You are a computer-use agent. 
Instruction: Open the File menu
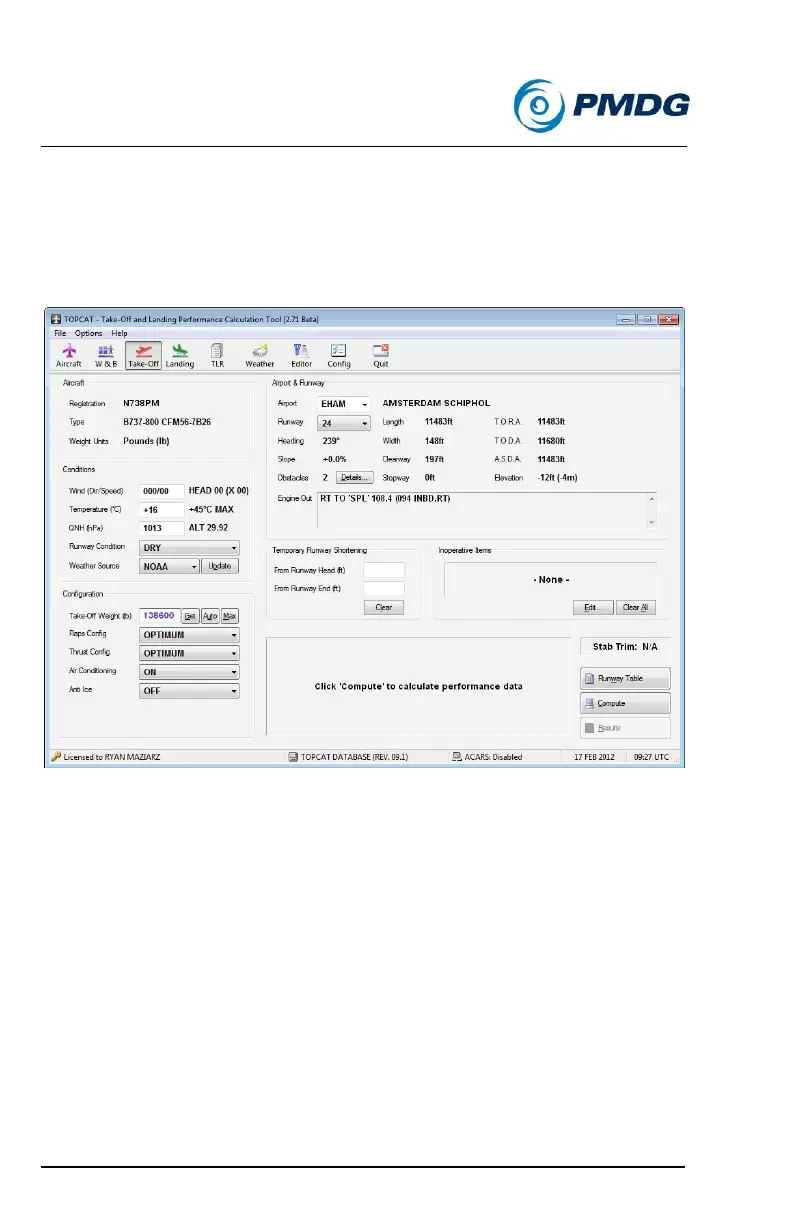(x=60, y=333)
